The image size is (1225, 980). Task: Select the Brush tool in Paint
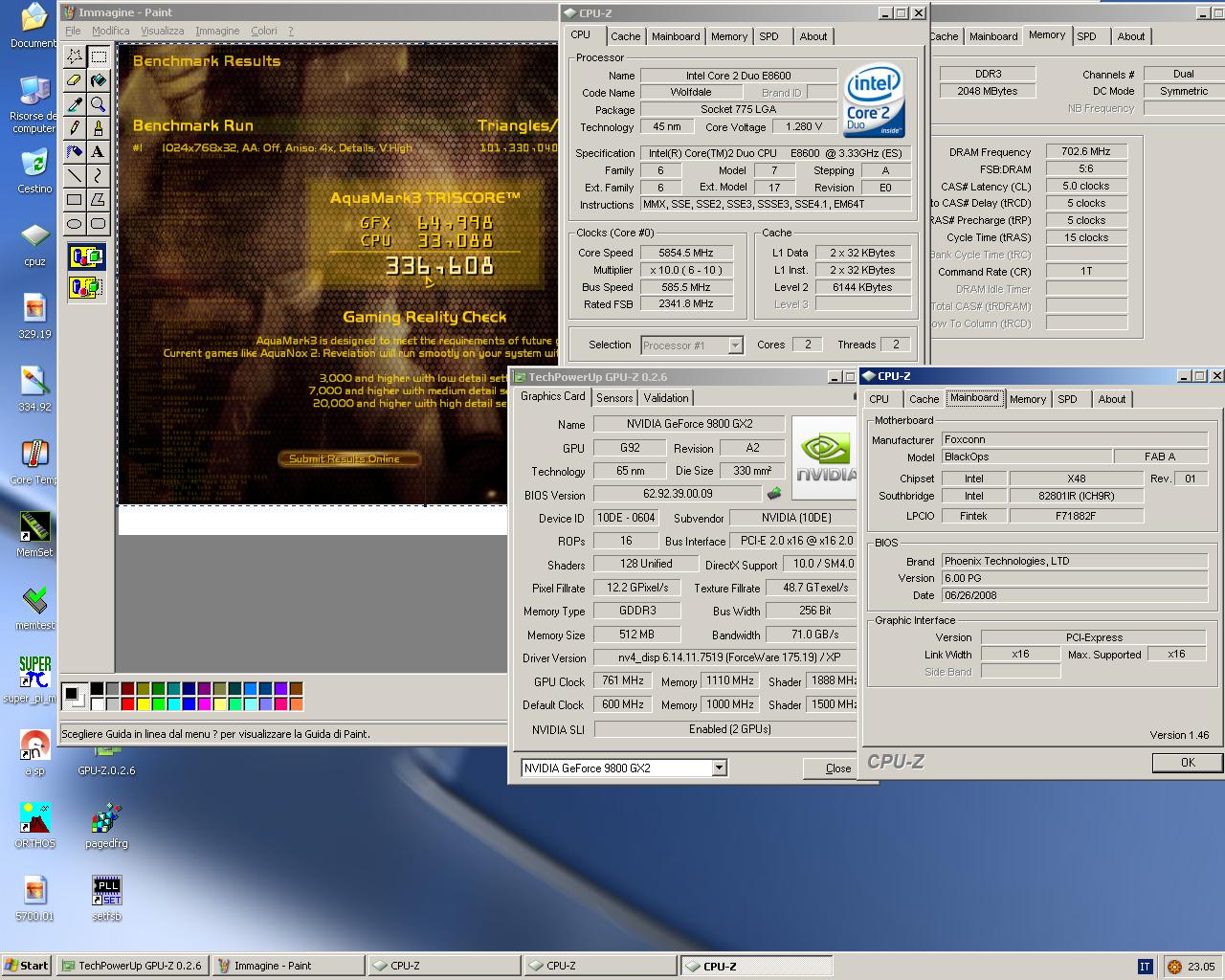99,128
